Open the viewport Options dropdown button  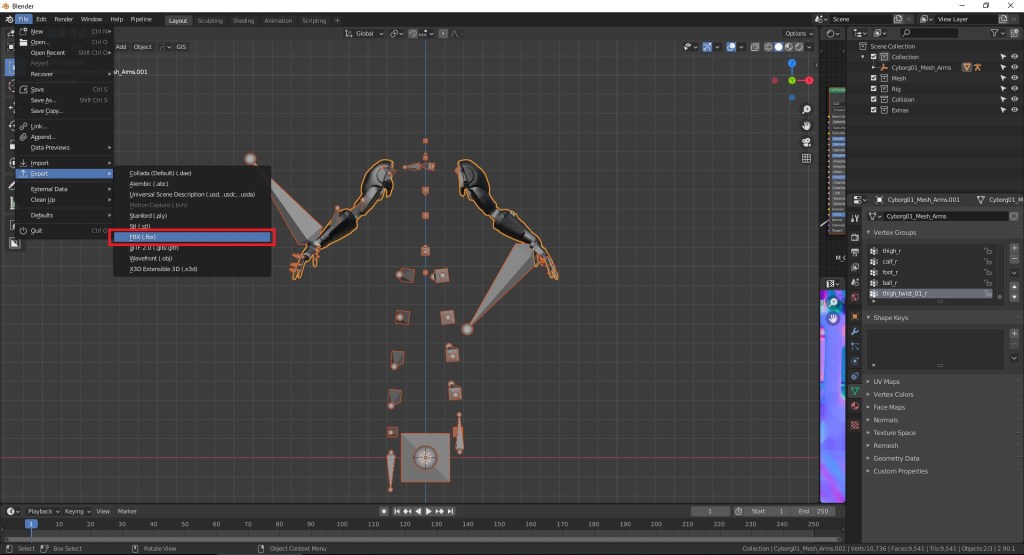coord(798,33)
